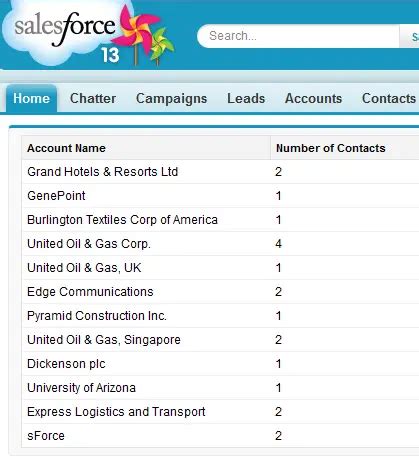Click contact count for sForce
The height and width of the screenshot is (461, 419).
[279, 436]
